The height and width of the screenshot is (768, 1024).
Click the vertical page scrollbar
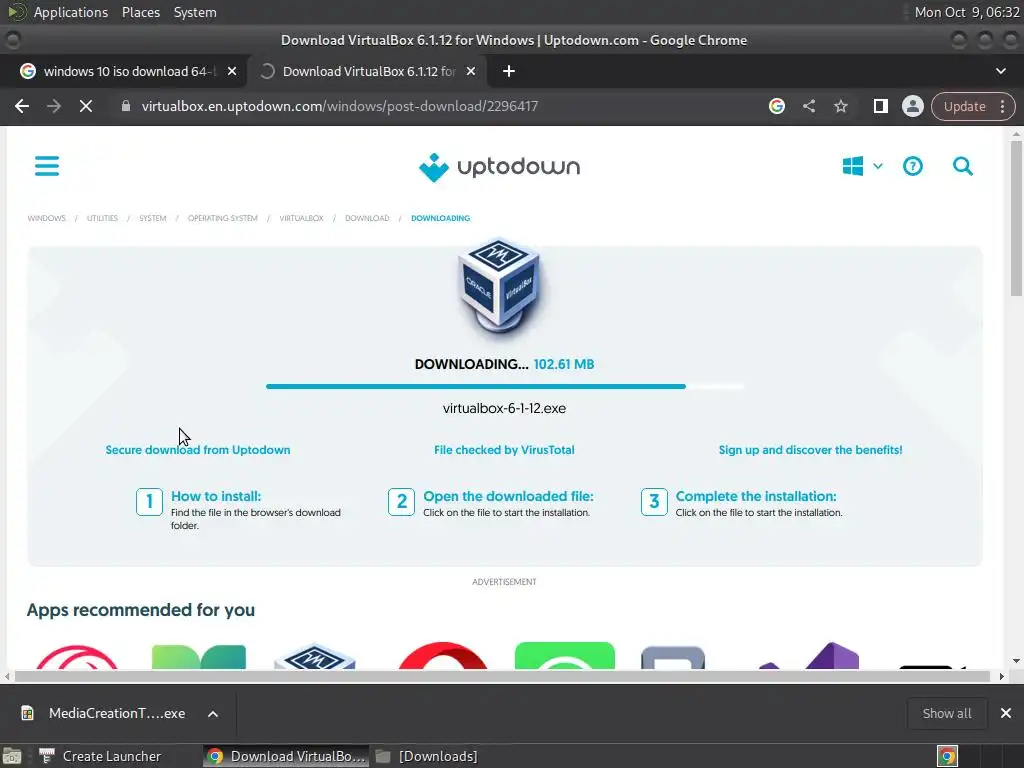[1016, 219]
